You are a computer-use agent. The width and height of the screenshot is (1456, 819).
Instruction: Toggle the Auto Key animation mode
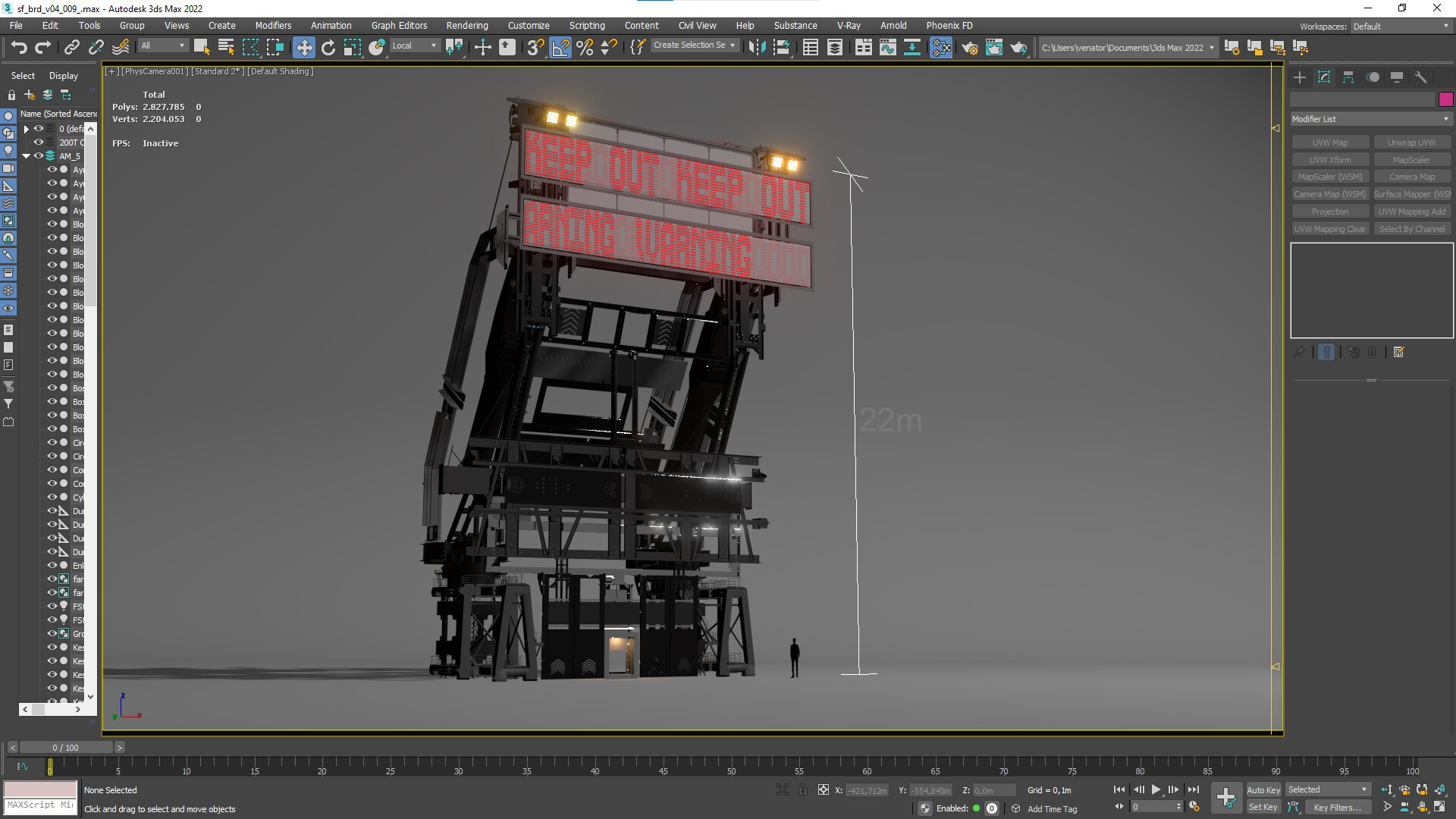click(1263, 789)
